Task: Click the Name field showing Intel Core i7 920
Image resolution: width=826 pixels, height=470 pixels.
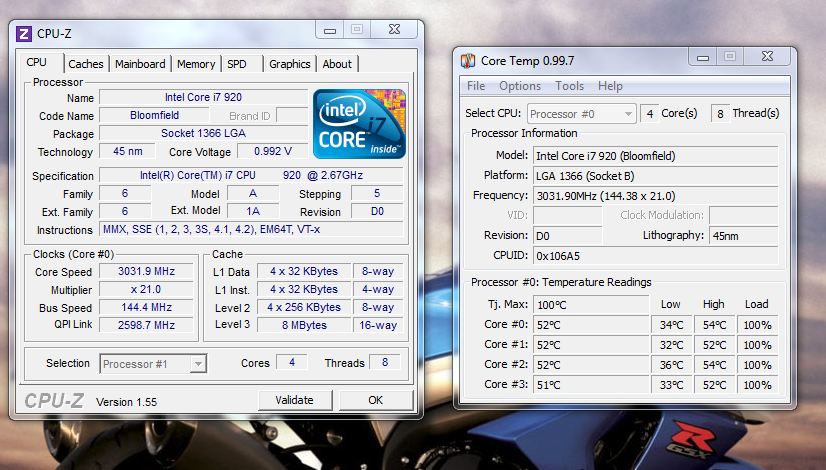Action: [203, 97]
